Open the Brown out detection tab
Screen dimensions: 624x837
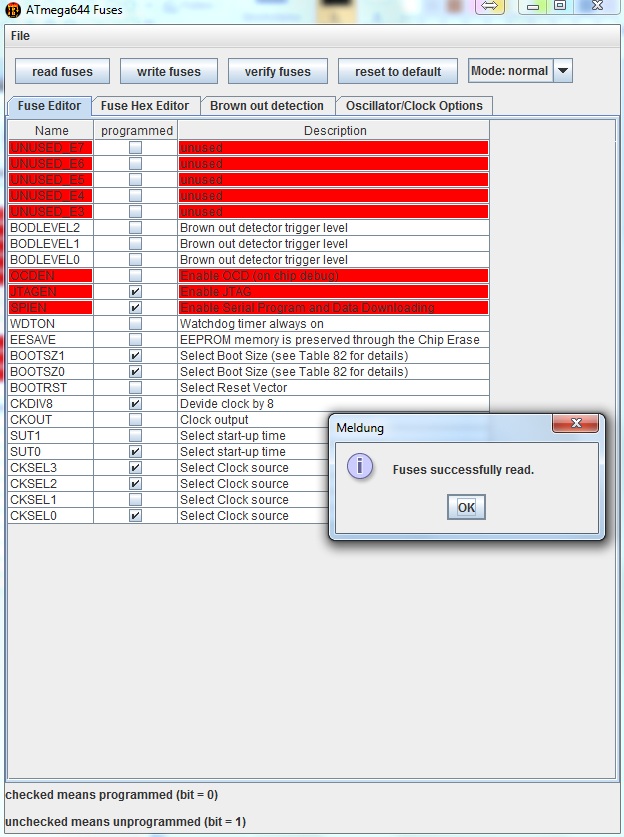click(x=267, y=105)
